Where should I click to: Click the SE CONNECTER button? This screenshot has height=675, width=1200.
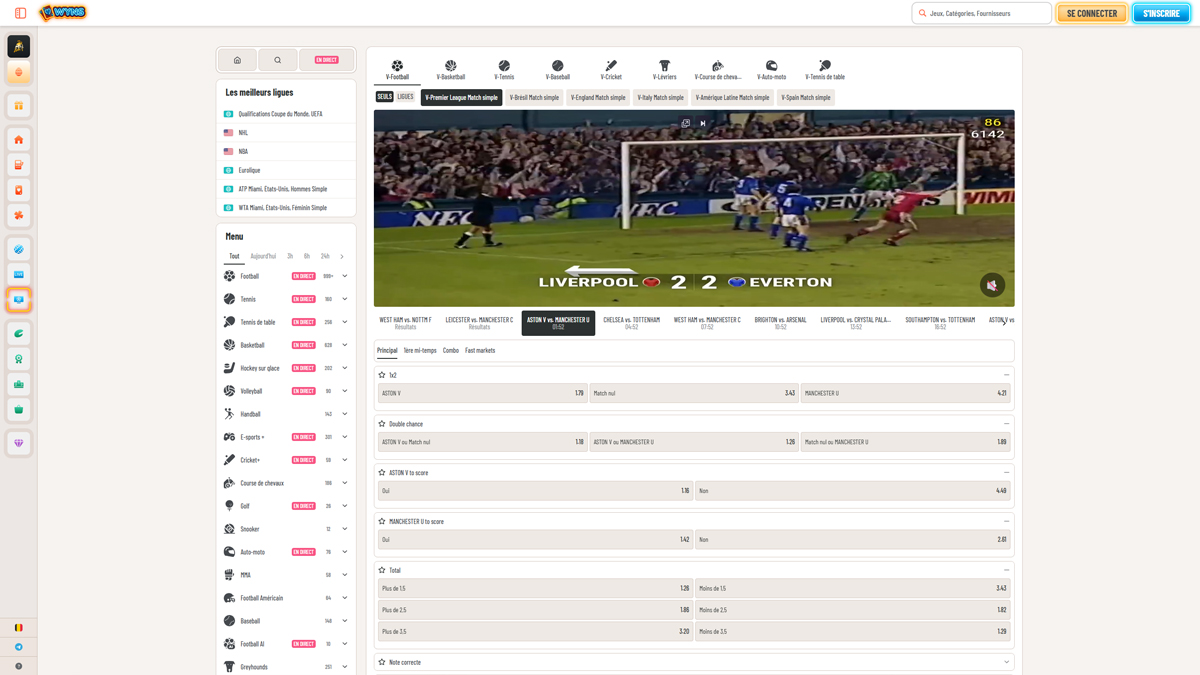coord(1091,14)
